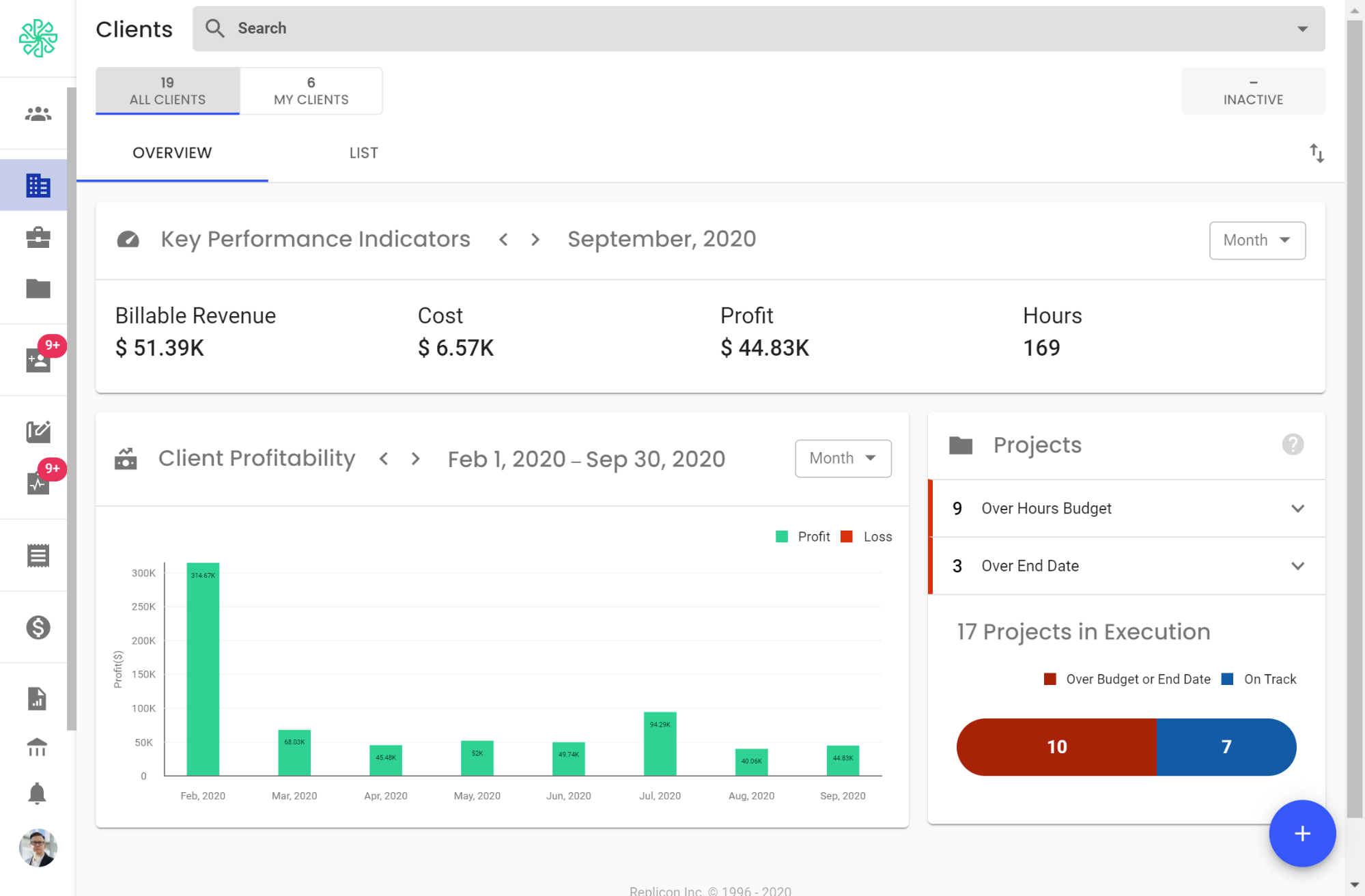The width and height of the screenshot is (1365, 896).
Task: Click the blue plus floating action button
Action: pos(1301,833)
